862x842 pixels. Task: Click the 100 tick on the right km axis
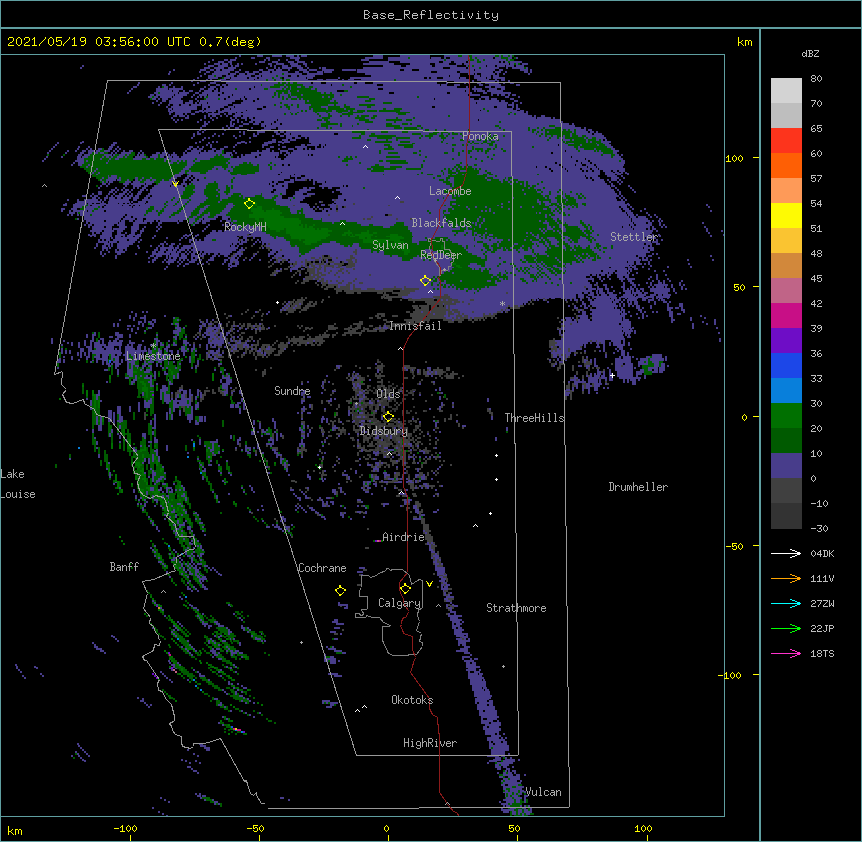[x=734, y=158]
